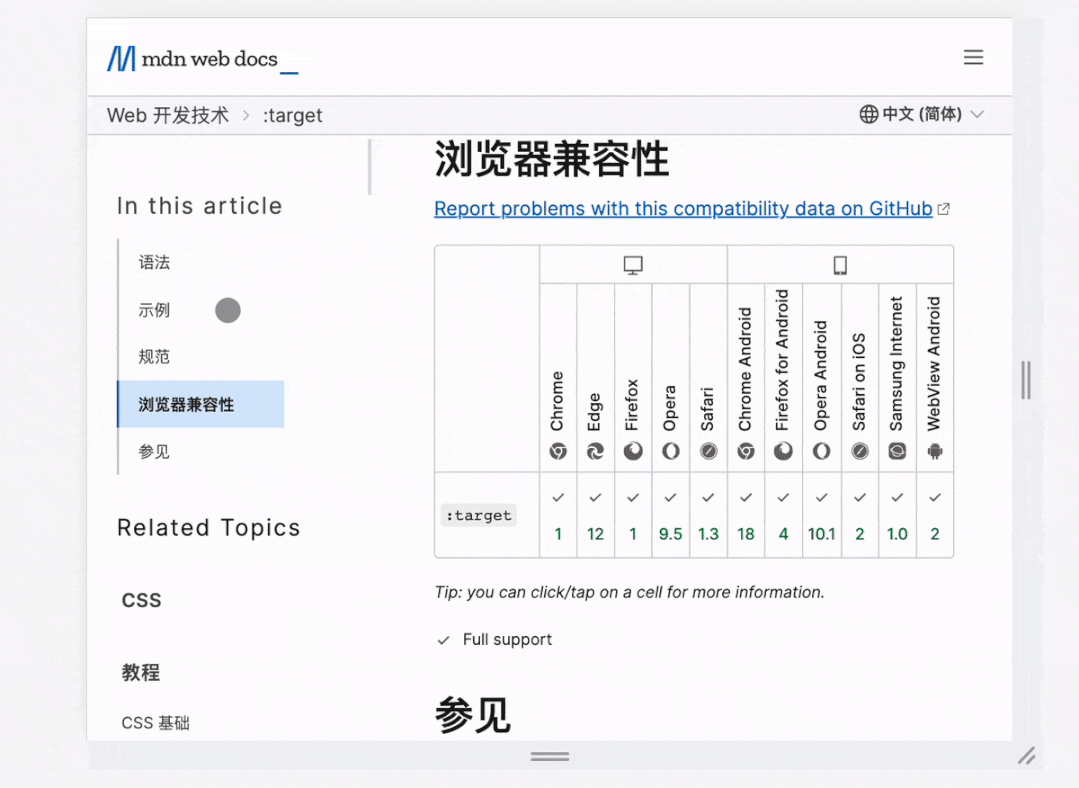
Task: Select the Edge browser icon
Action: pos(595,451)
